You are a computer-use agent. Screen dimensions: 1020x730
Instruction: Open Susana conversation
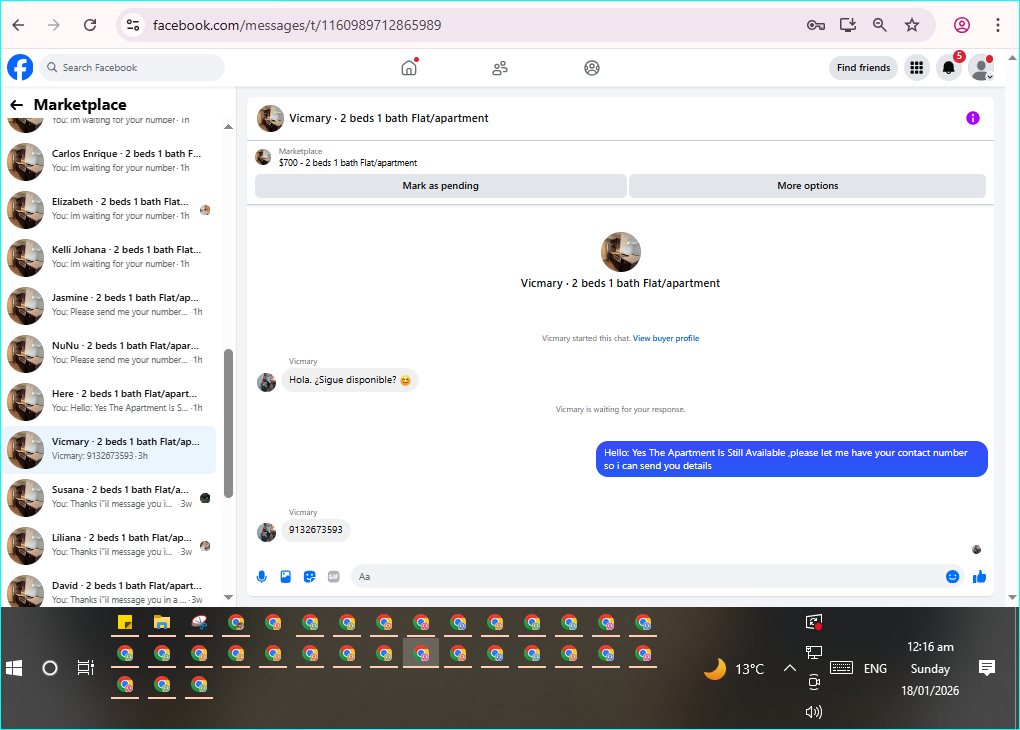(111, 496)
